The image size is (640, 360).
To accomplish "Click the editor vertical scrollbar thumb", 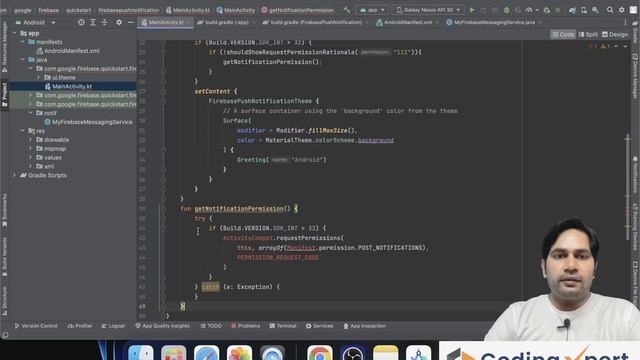I will coord(627,188).
